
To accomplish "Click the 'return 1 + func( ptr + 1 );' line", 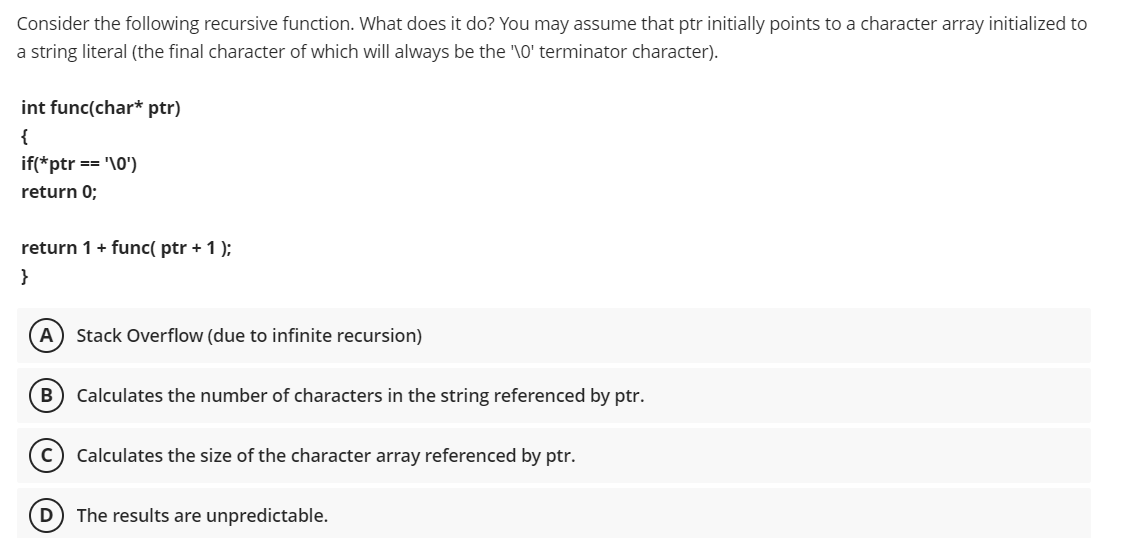I will pos(126,248).
